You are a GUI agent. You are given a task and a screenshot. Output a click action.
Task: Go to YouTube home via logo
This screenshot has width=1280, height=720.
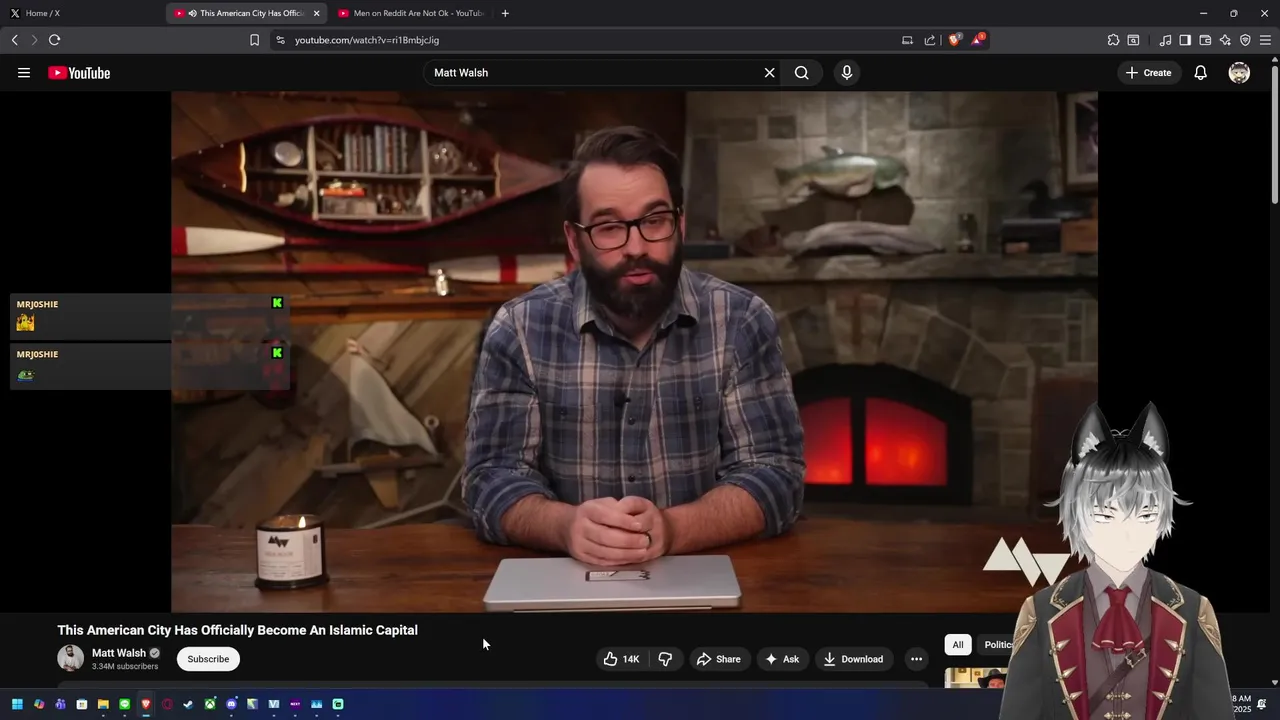click(79, 73)
